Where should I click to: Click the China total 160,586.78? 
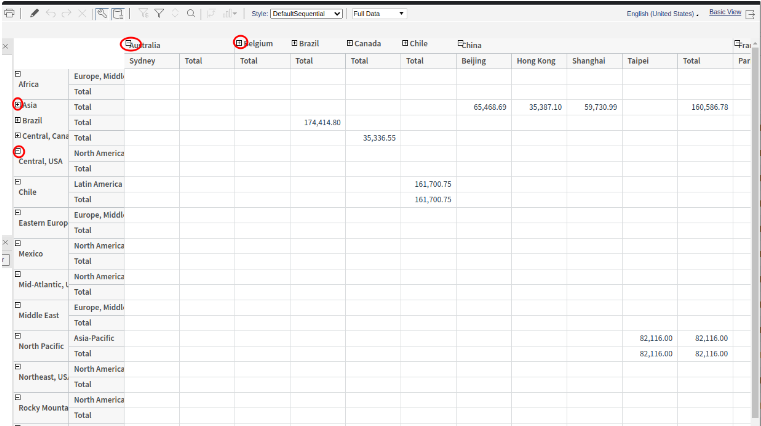point(710,107)
